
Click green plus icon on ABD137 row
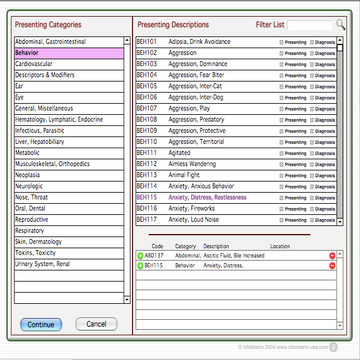[x=140, y=256]
